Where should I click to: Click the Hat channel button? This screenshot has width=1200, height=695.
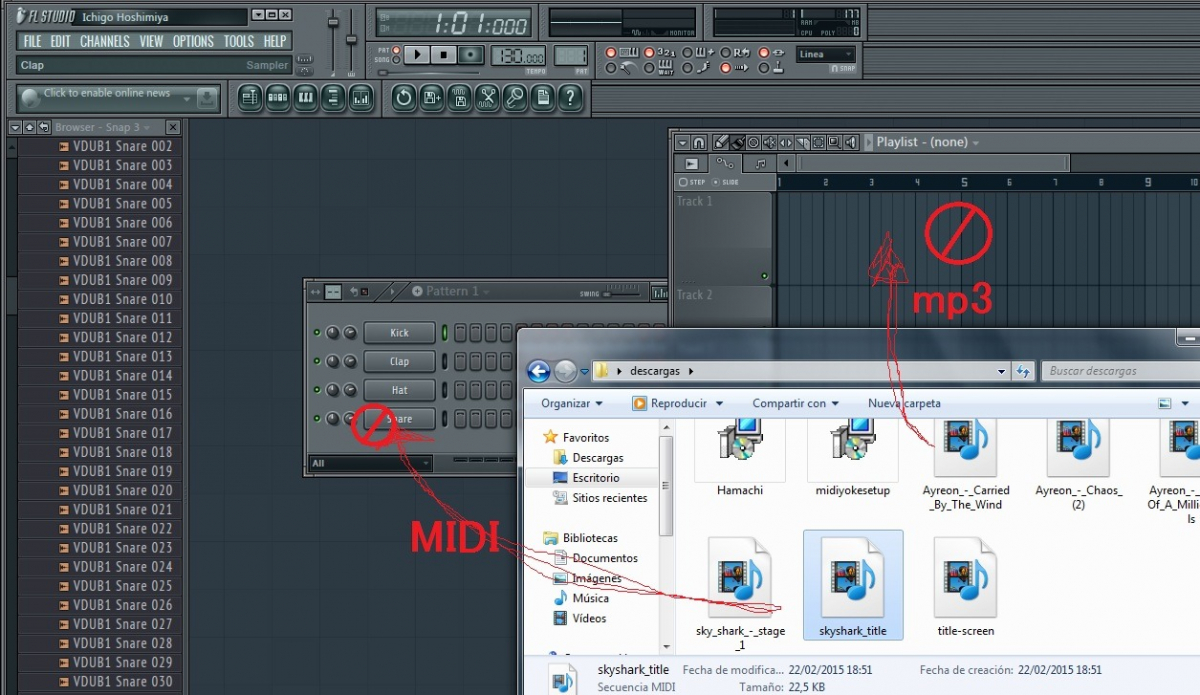(399, 389)
